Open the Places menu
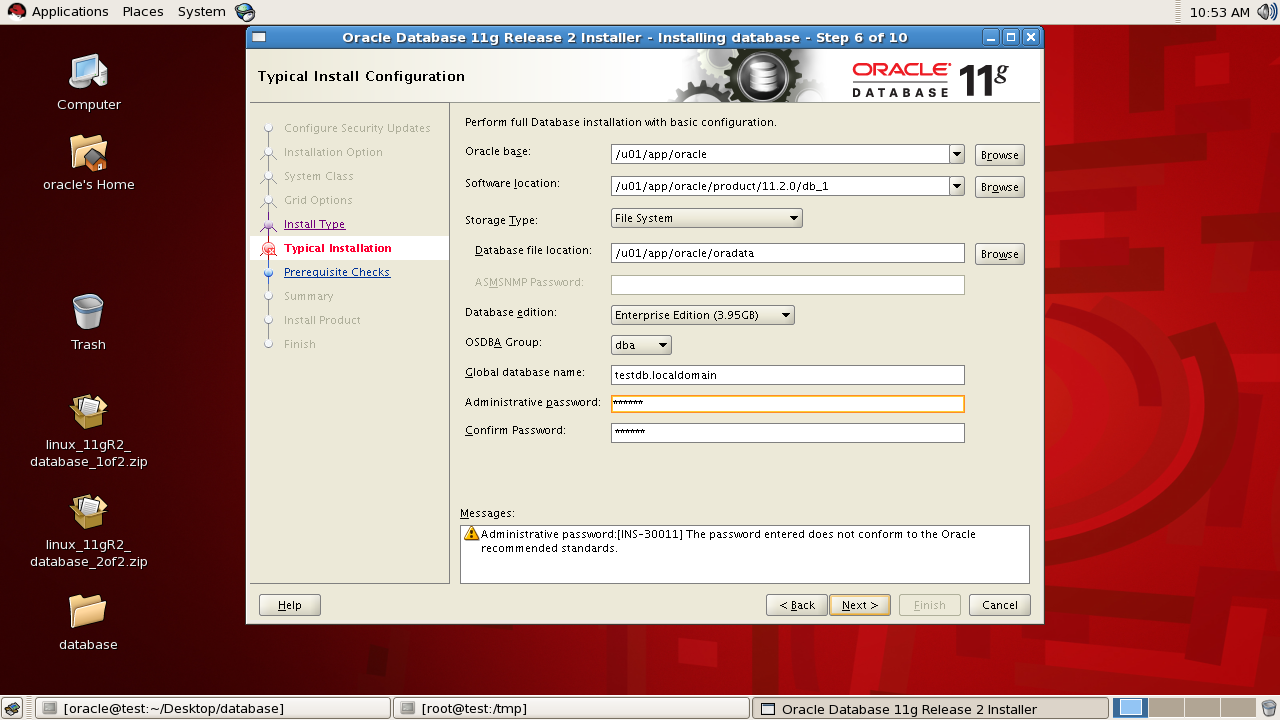This screenshot has width=1280, height=720. point(143,12)
